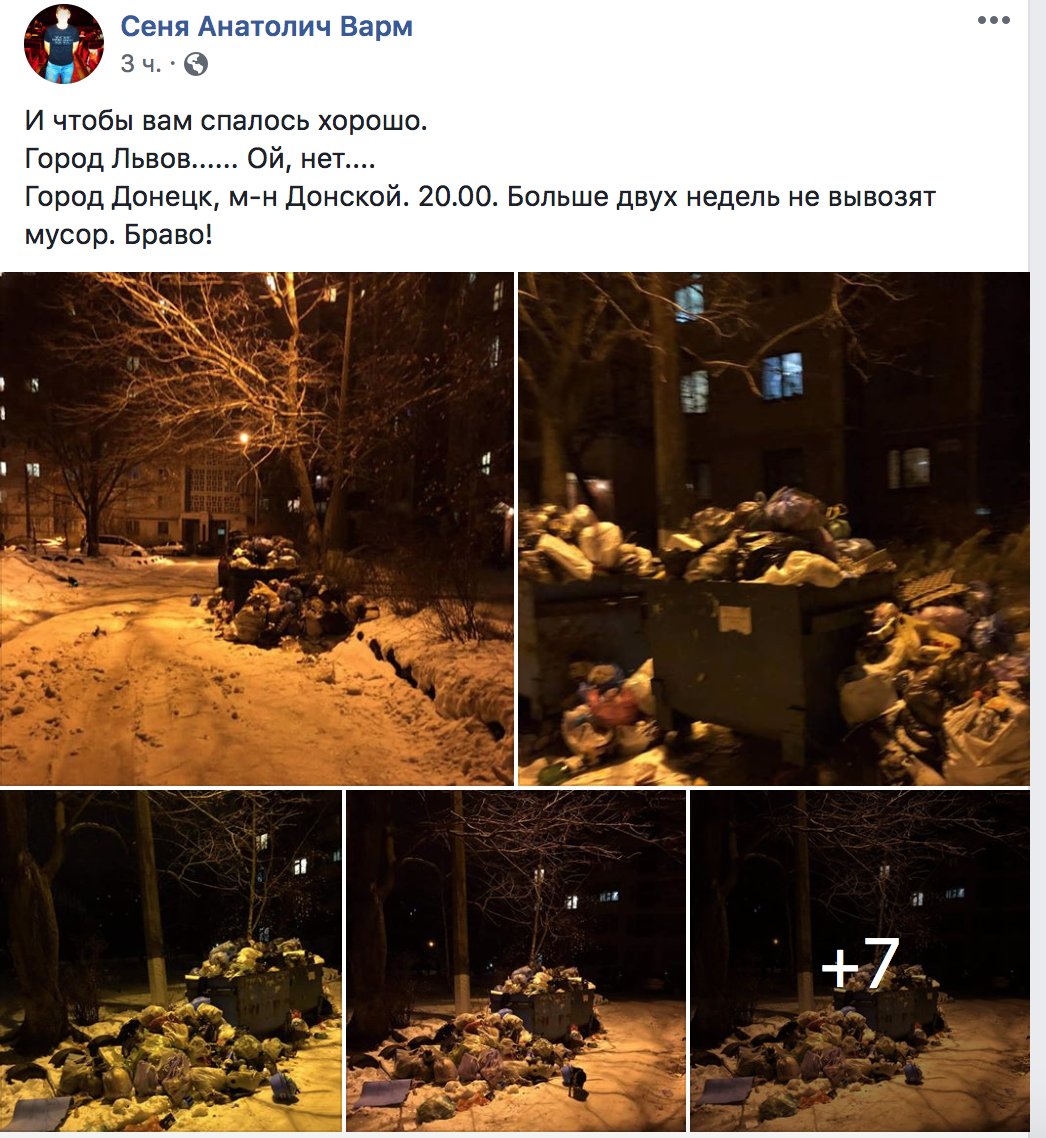Screen dimensions: 1046x1138
Task: Show the +7 more photos
Action: coord(860,961)
